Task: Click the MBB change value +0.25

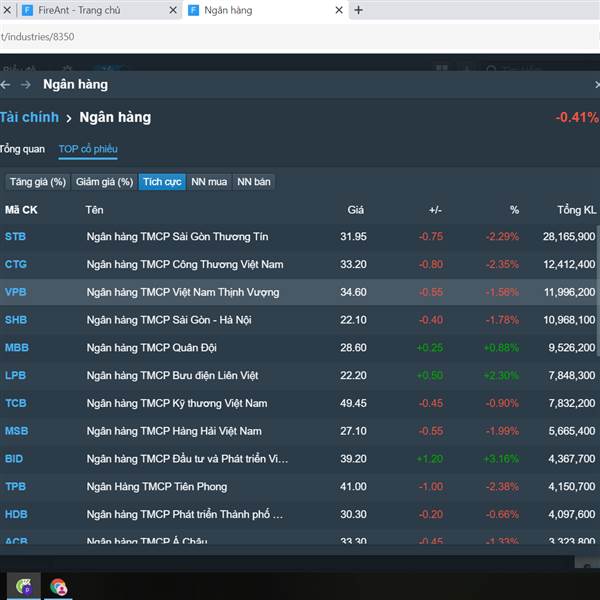Action: [430, 348]
